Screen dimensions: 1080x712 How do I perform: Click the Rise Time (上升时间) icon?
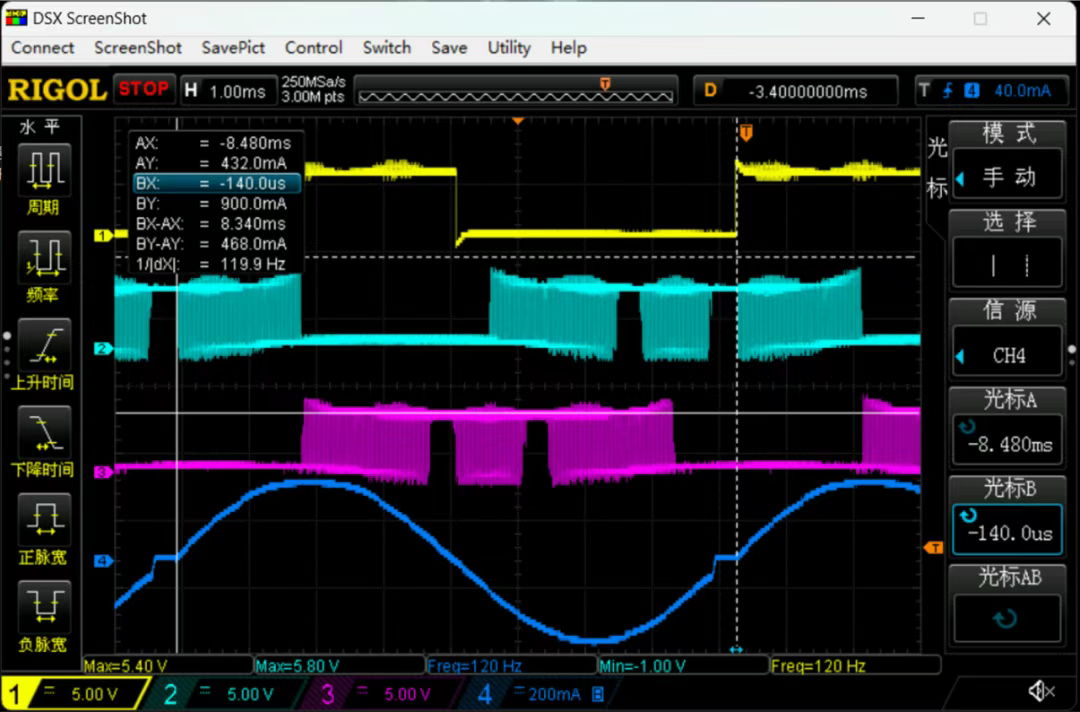pos(42,345)
